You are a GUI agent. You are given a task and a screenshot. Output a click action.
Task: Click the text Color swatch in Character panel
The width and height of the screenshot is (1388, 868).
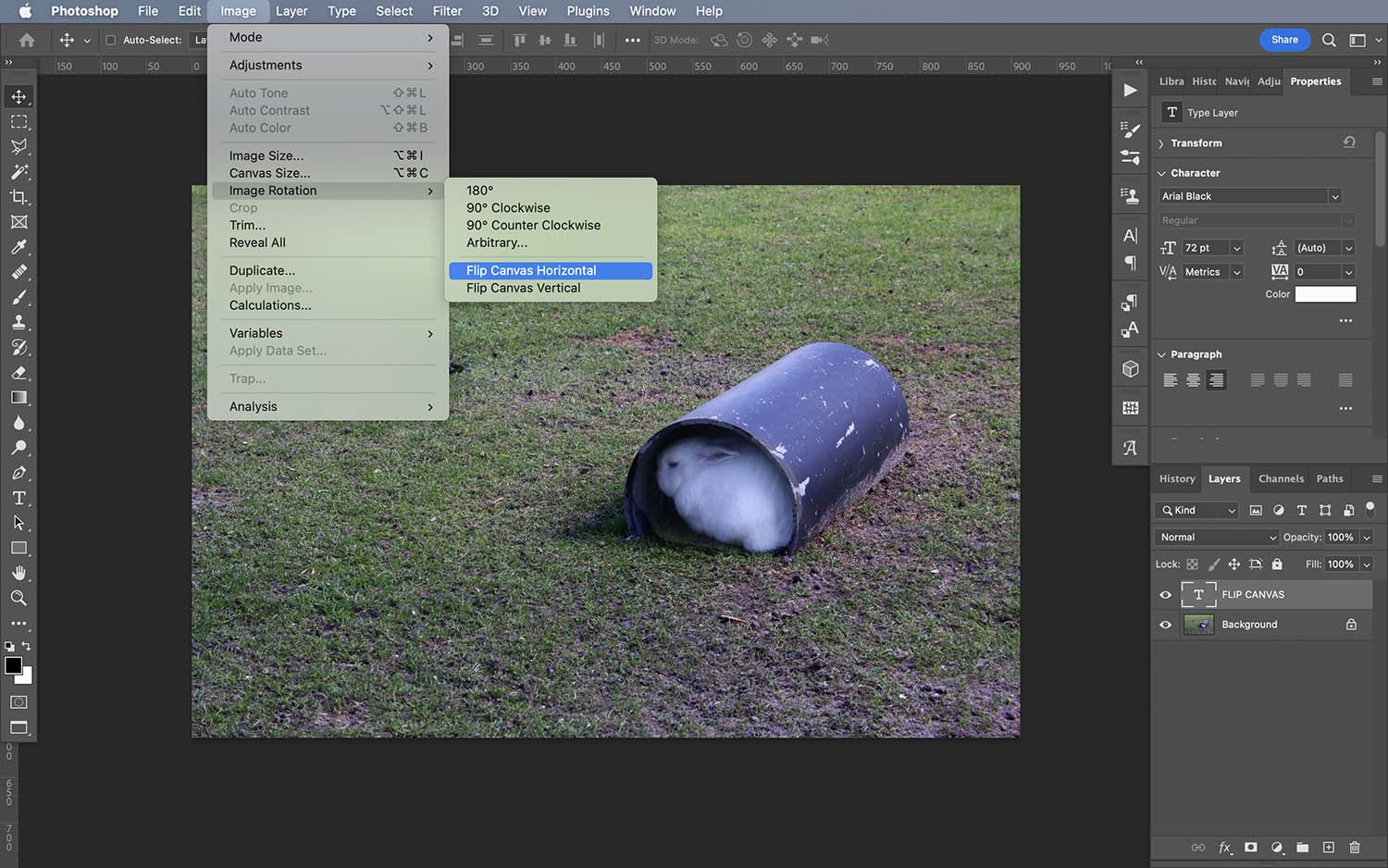click(x=1325, y=293)
